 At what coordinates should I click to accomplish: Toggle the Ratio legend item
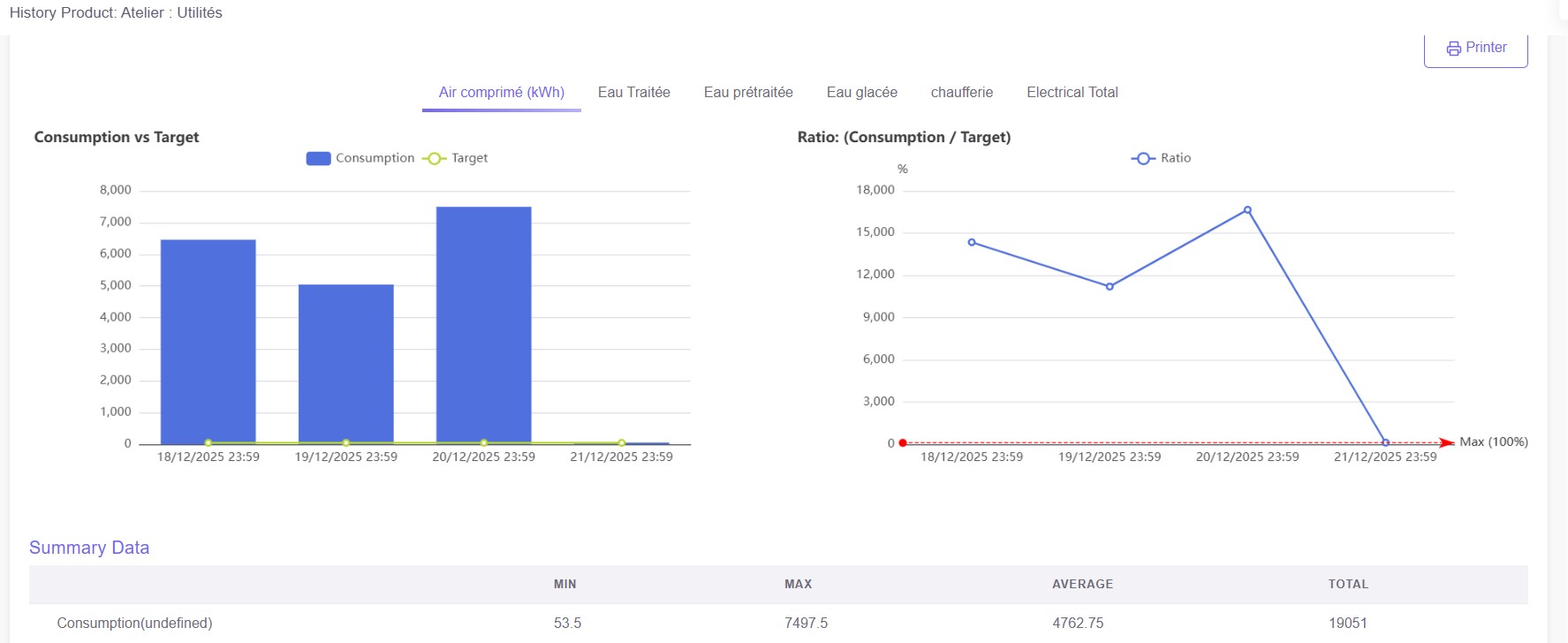pos(1161,158)
